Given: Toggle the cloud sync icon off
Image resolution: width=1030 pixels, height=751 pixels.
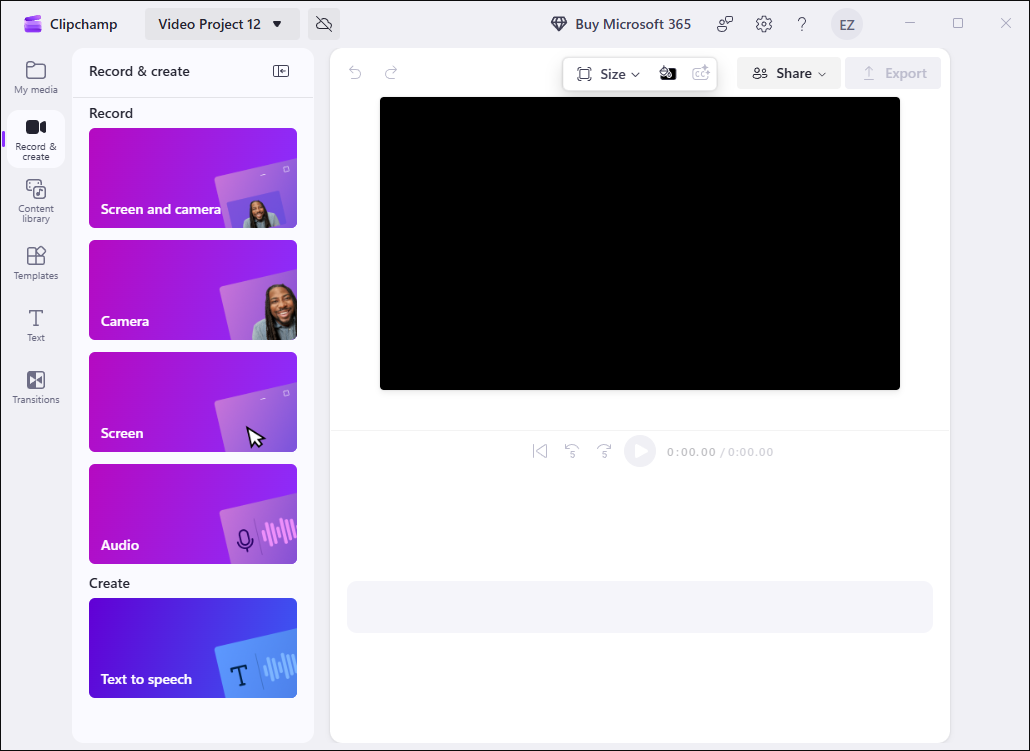Looking at the screenshot, I should pyautogui.click(x=323, y=22).
